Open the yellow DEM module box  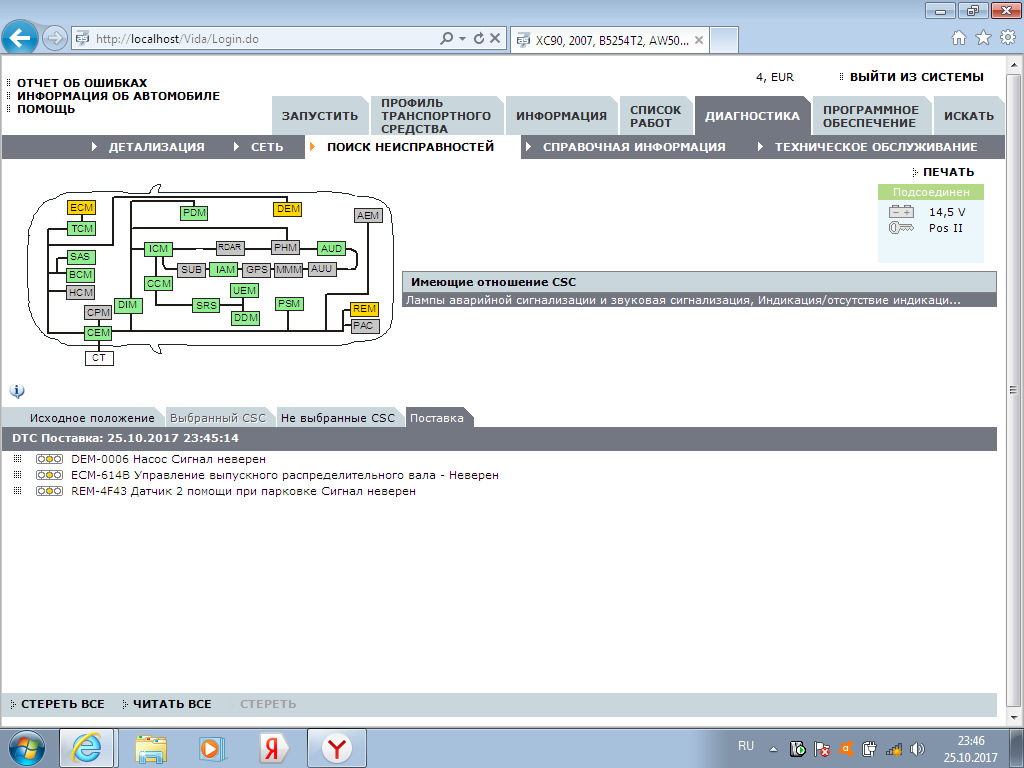pyautogui.click(x=288, y=209)
